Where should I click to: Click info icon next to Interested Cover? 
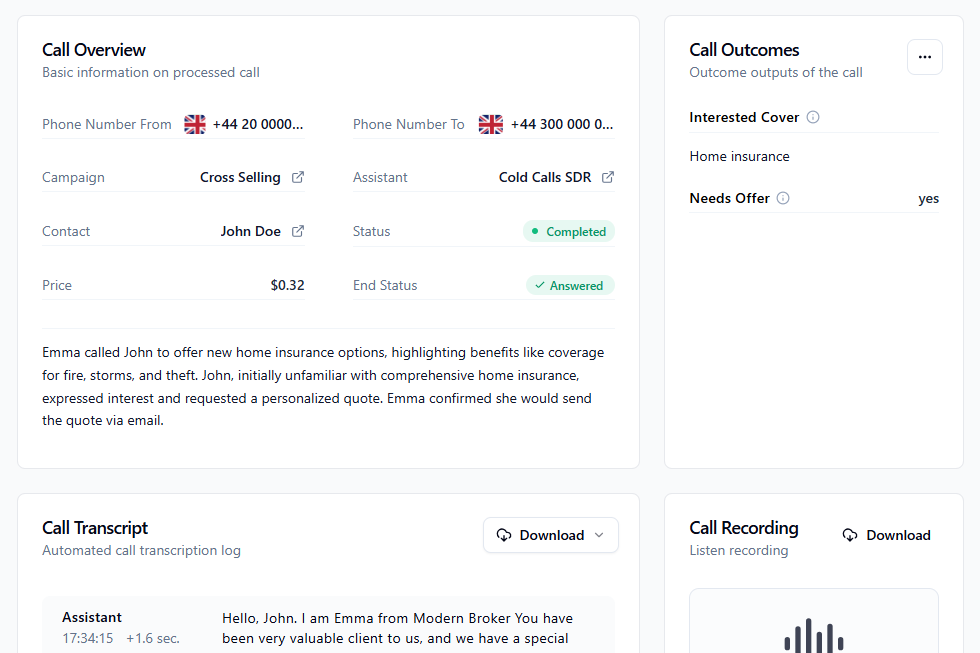tap(812, 117)
